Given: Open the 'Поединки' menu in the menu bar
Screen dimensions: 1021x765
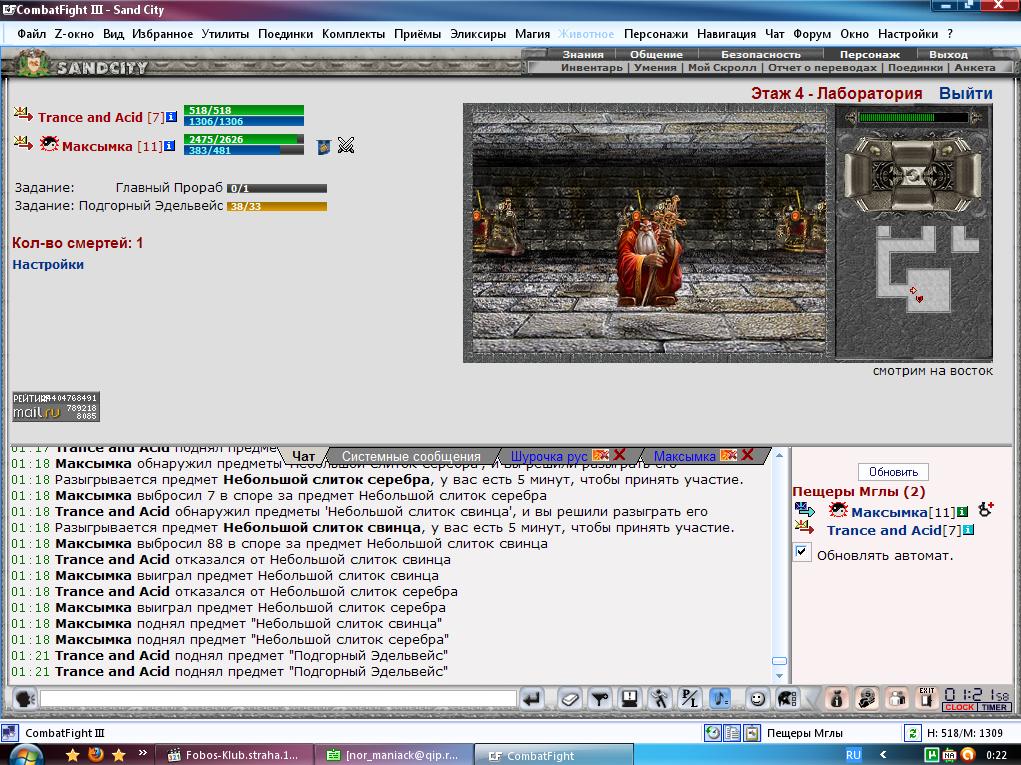Looking at the screenshot, I should click(285, 34).
